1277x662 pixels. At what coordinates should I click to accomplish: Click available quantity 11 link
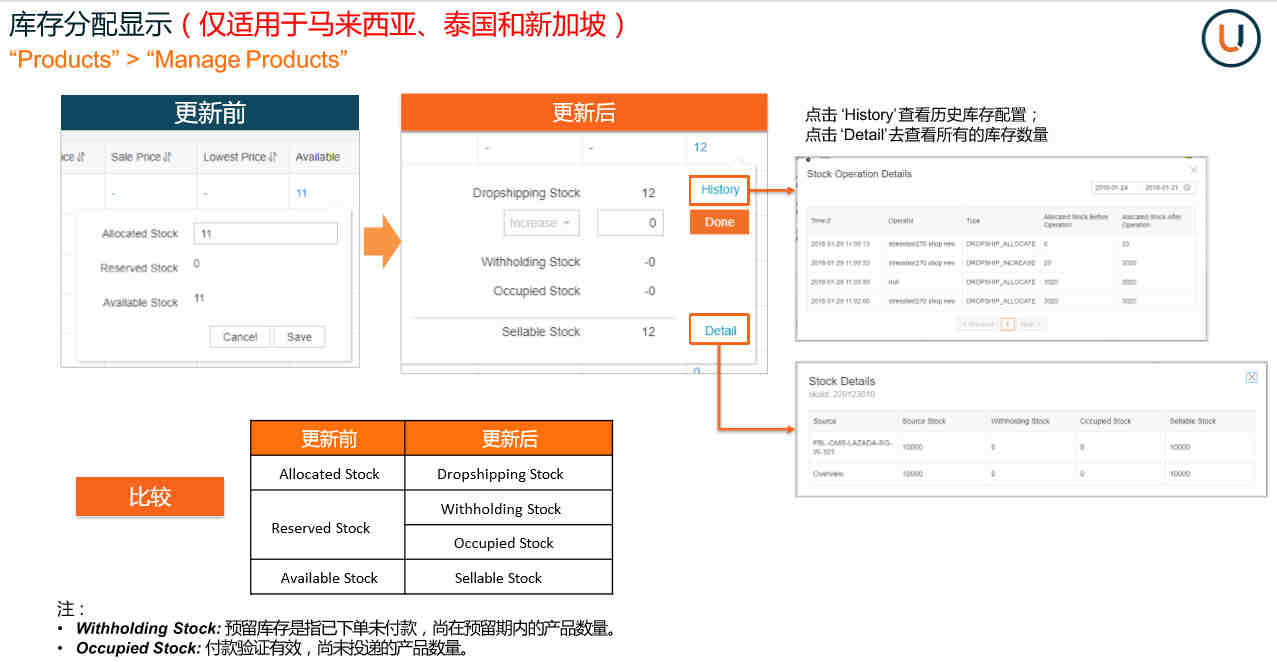click(x=301, y=193)
